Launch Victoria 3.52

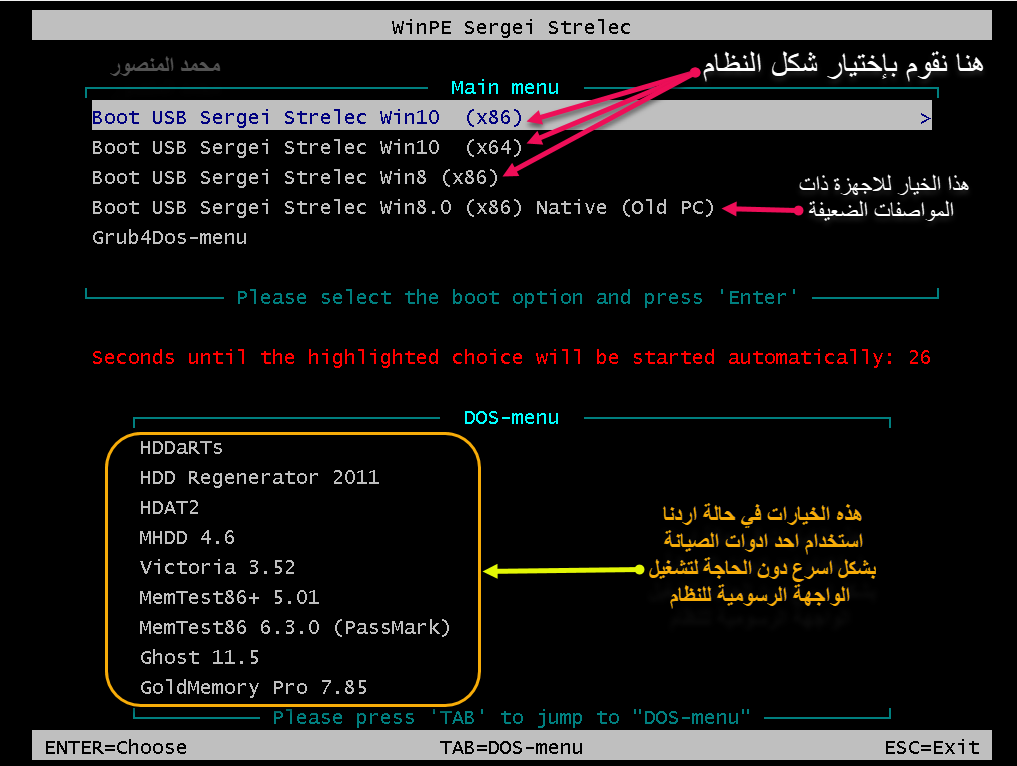click(x=217, y=567)
